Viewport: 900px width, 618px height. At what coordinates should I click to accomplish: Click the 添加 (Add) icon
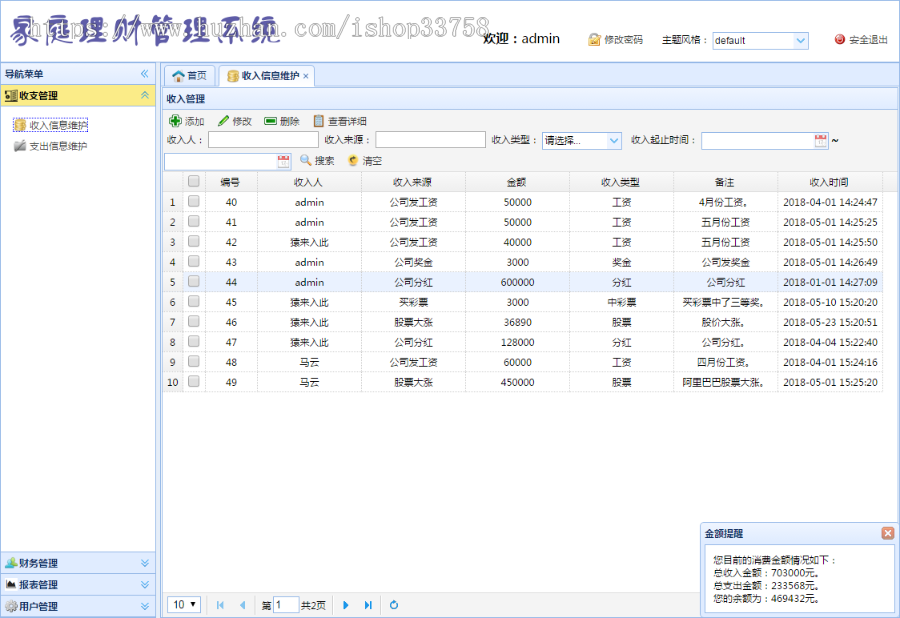177,120
